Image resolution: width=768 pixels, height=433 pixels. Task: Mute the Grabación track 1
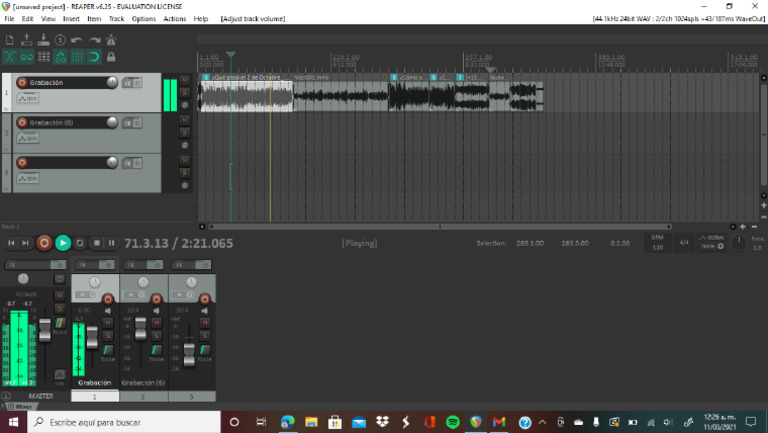(184, 79)
